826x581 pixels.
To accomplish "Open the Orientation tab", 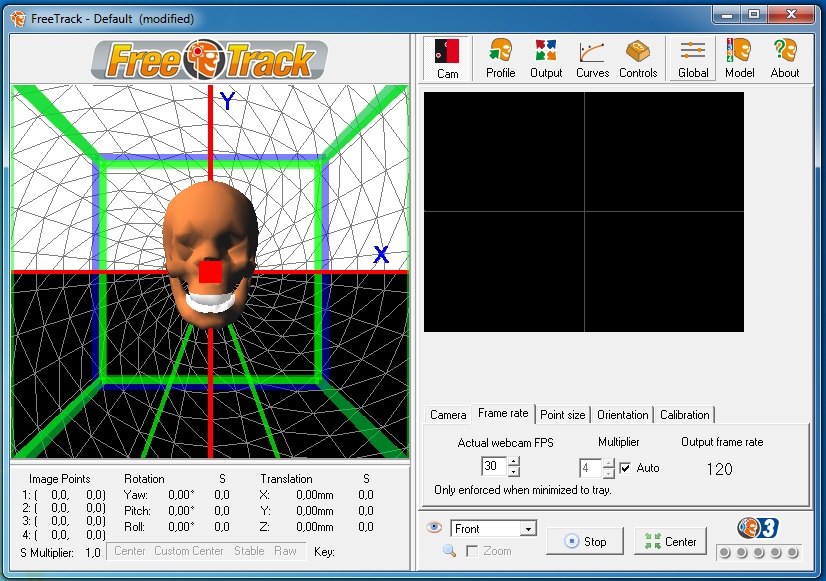I will 623,415.
